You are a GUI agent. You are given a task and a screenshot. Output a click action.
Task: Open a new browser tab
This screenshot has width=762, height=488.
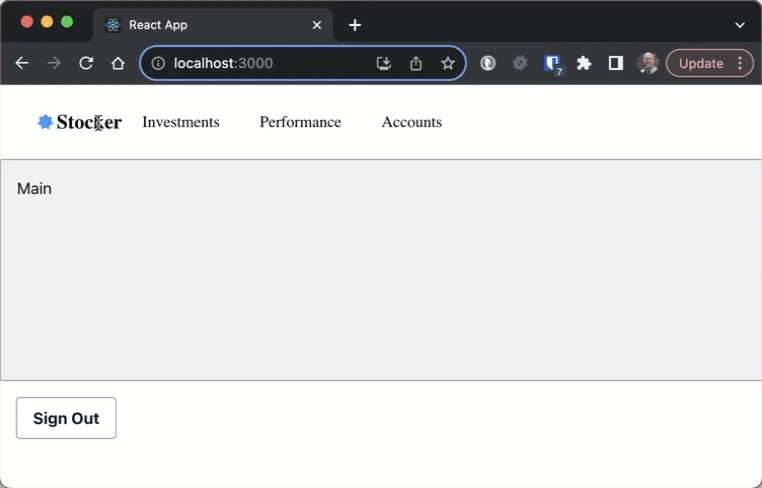(x=355, y=25)
